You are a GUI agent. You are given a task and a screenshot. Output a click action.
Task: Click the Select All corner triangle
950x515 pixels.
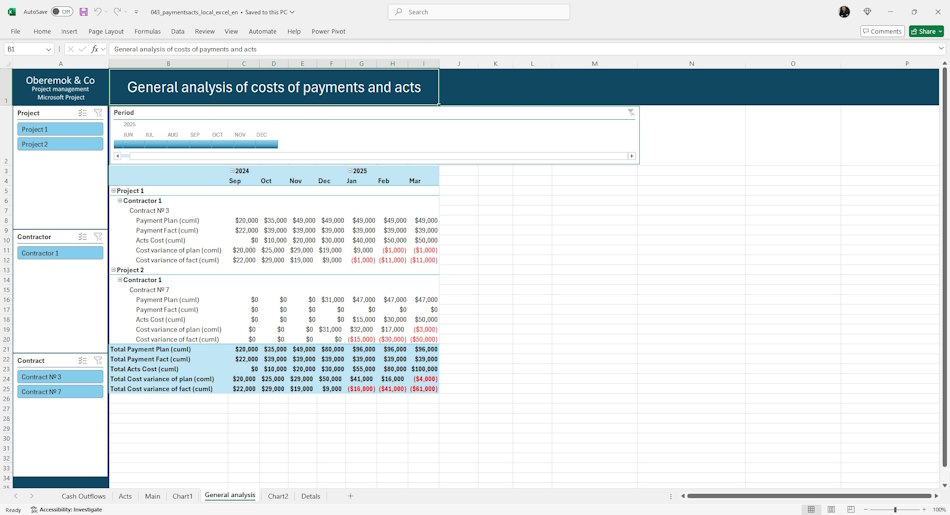[7, 64]
